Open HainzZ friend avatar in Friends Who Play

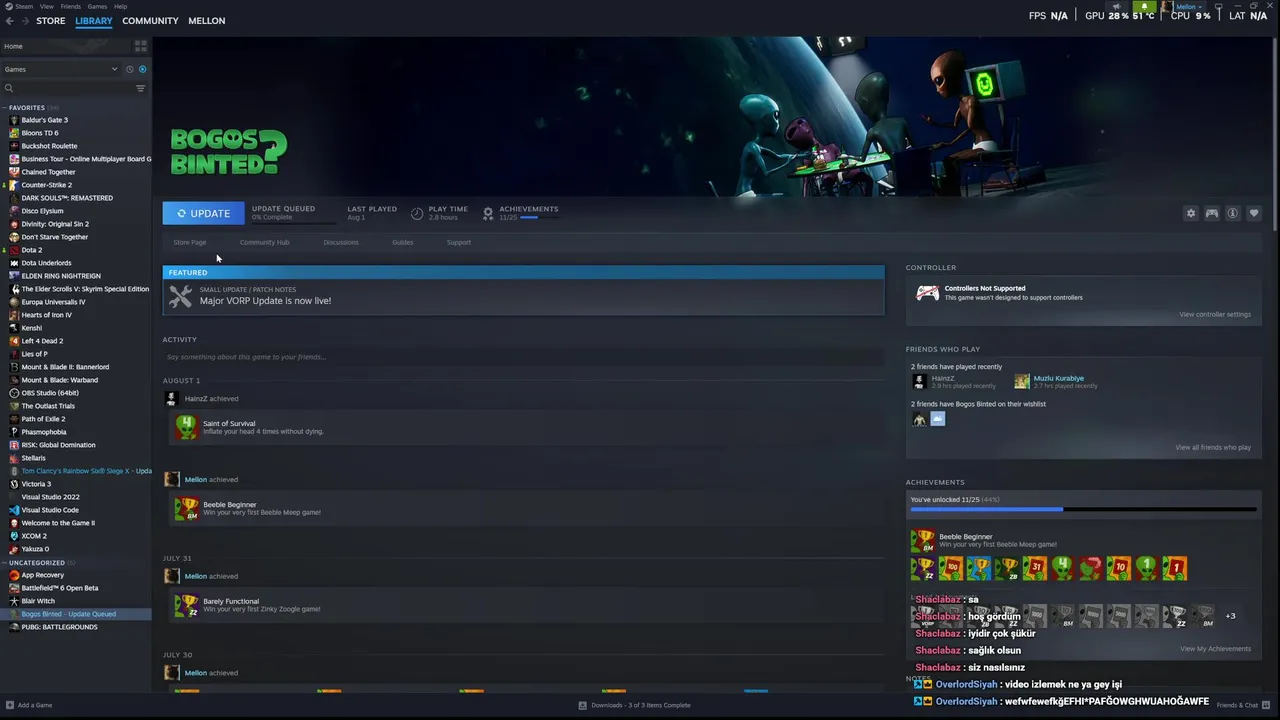pos(919,381)
